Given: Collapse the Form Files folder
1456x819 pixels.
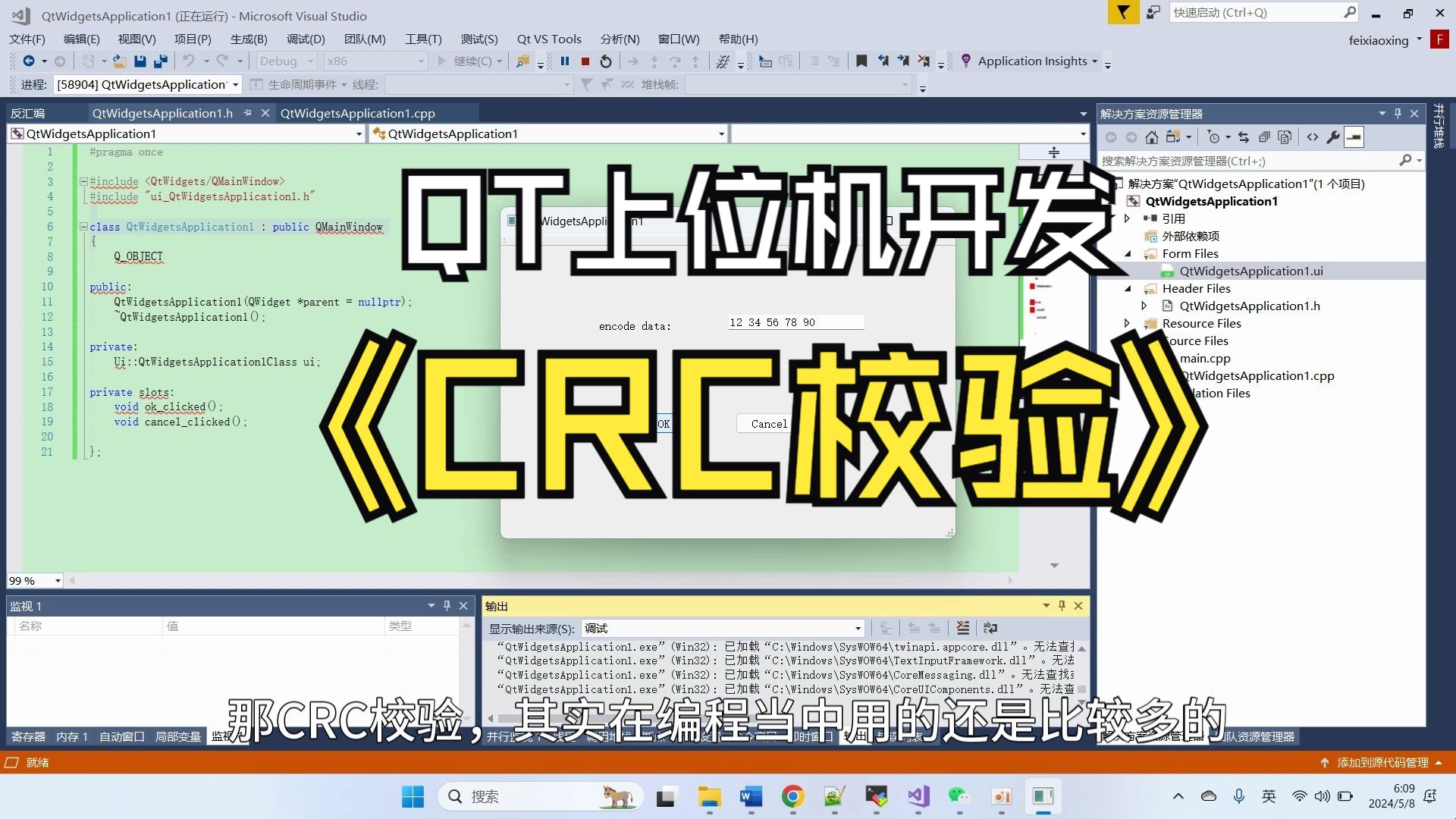Looking at the screenshot, I should tap(1127, 254).
